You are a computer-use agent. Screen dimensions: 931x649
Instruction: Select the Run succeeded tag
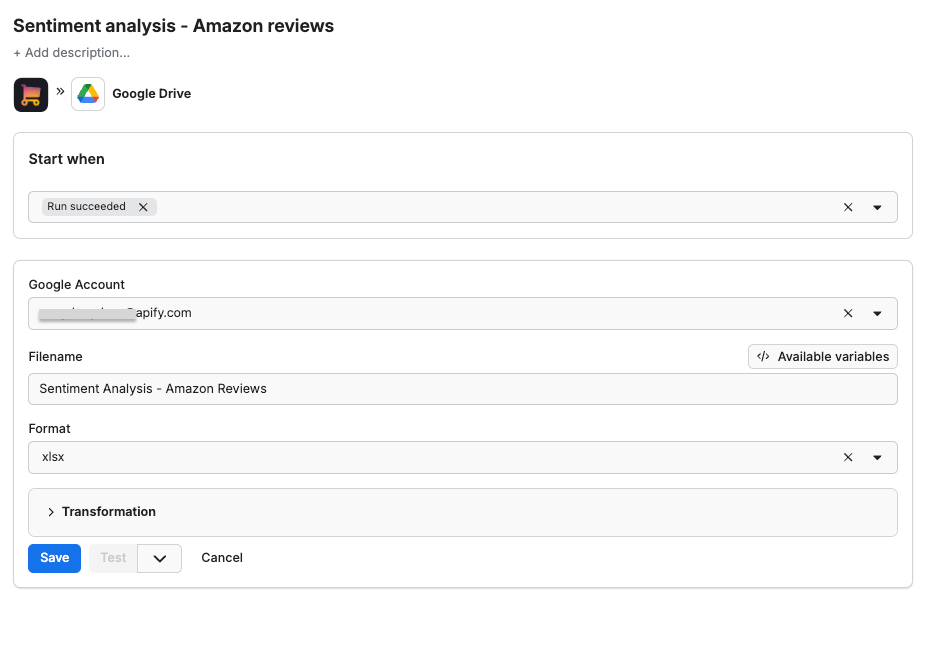pyautogui.click(x=85, y=206)
